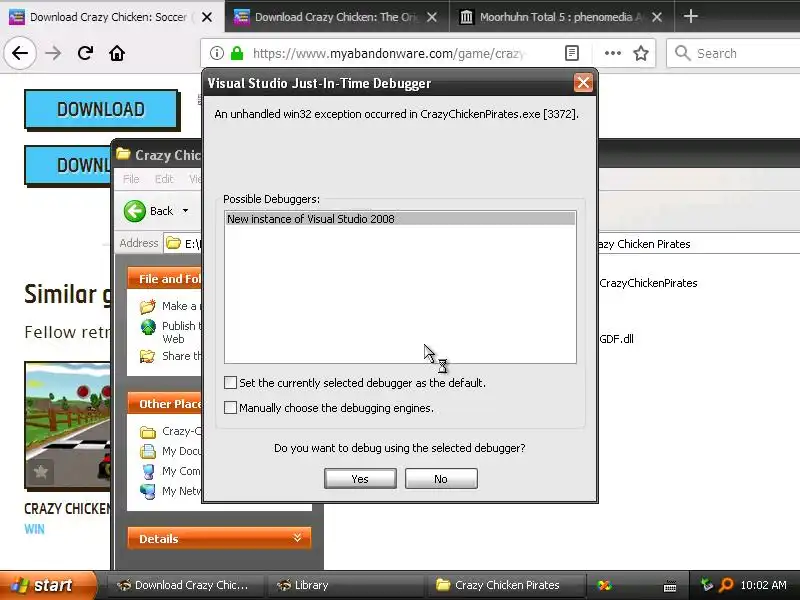Open Explorer Edit menu
800x600 pixels.
[x=164, y=179]
